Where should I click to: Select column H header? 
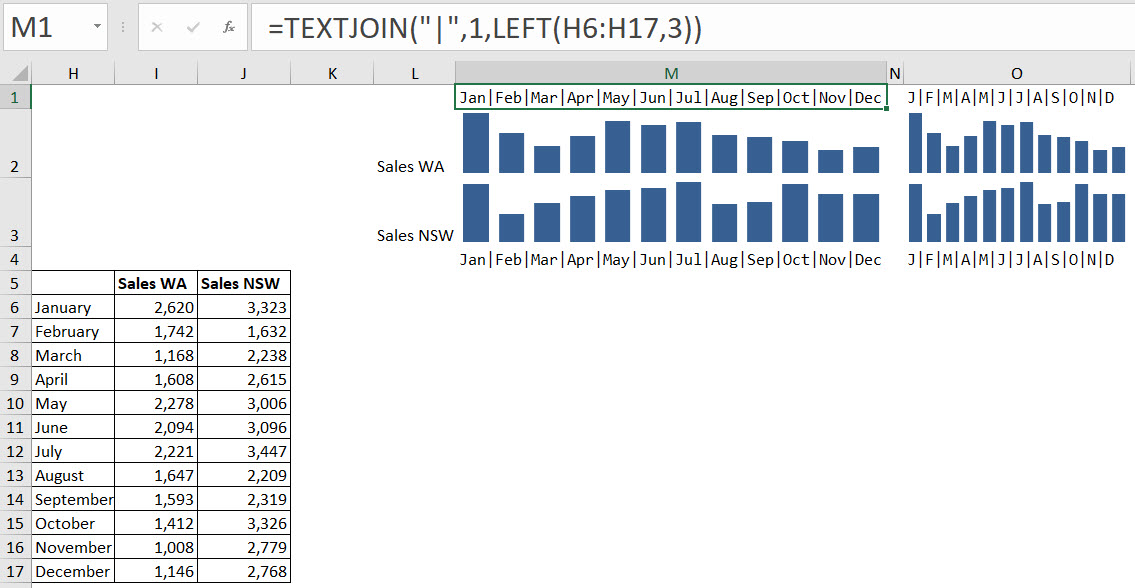coord(73,73)
